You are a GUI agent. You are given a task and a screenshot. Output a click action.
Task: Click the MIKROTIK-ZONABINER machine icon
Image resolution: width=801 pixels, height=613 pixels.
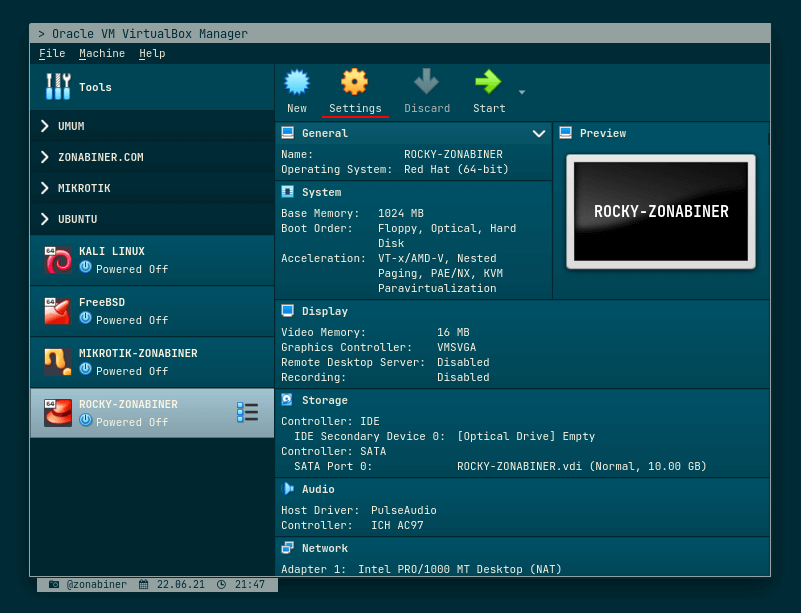(57, 362)
